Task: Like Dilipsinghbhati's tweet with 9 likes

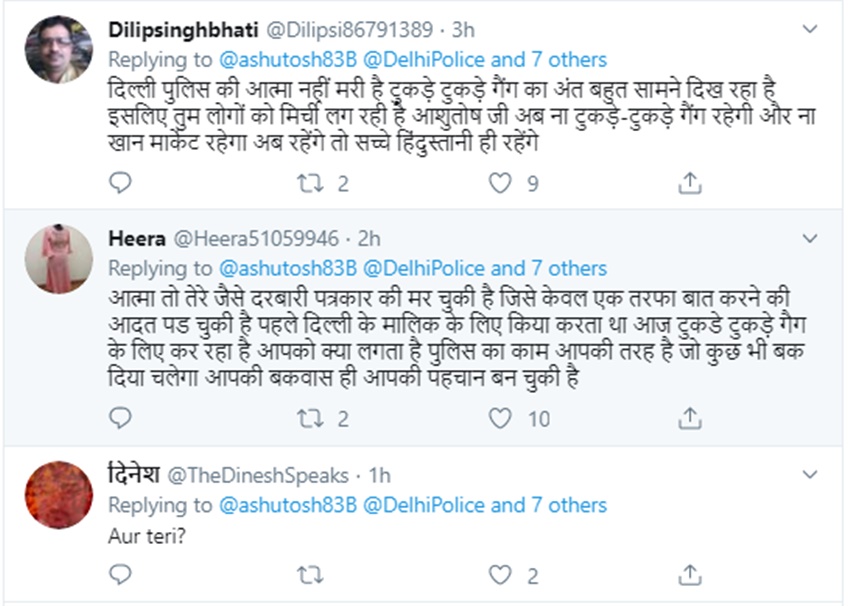Action: (499, 183)
